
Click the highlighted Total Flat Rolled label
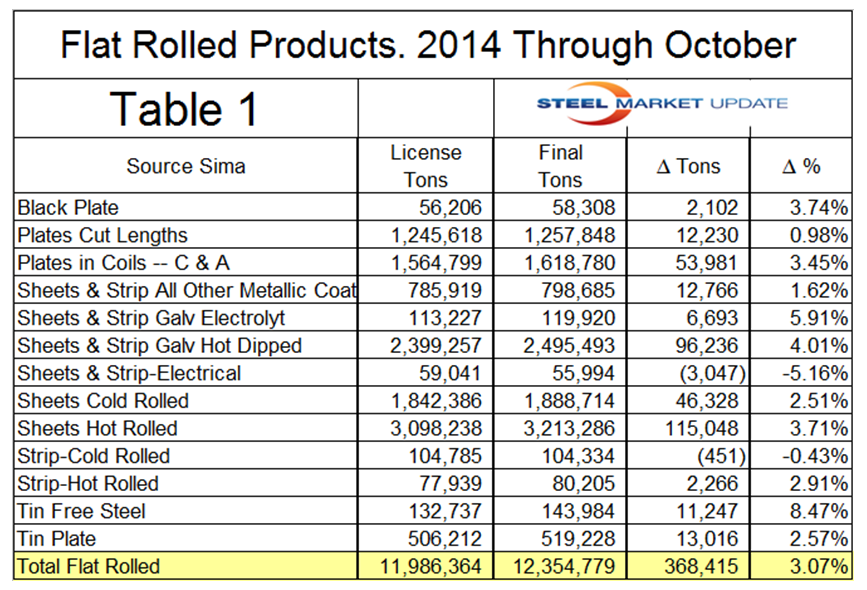(88, 567)
